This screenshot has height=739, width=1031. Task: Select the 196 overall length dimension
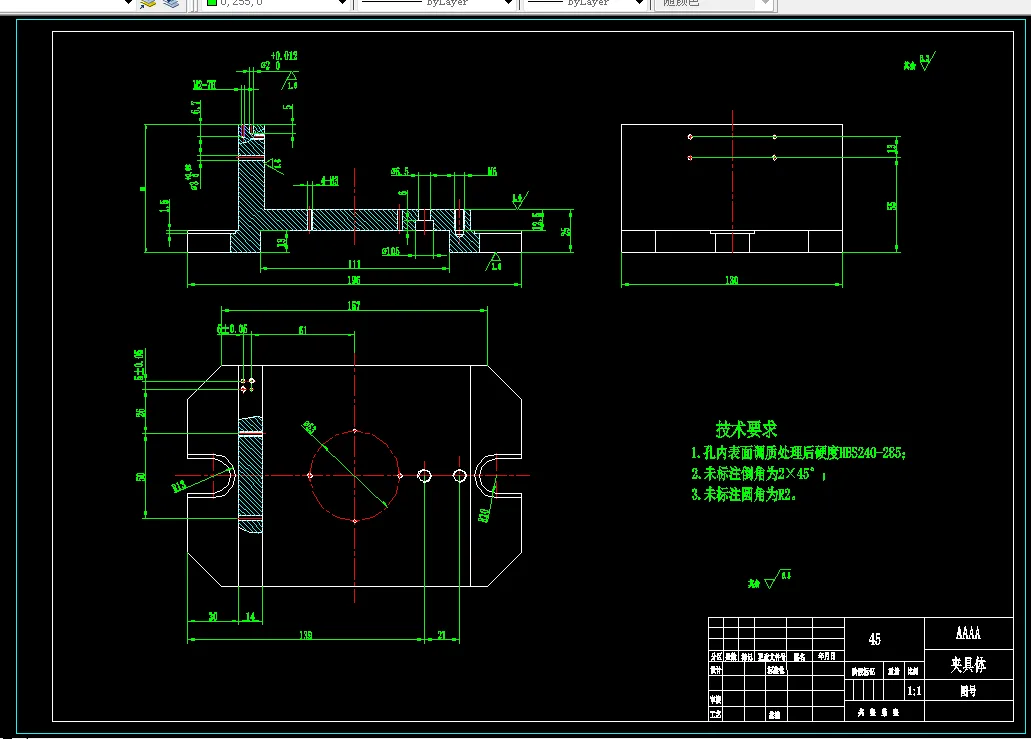point(354,281)
